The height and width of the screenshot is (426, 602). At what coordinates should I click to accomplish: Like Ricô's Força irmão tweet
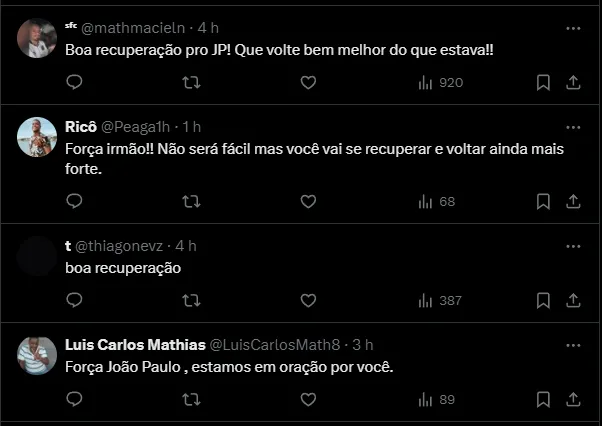[308, 201]
